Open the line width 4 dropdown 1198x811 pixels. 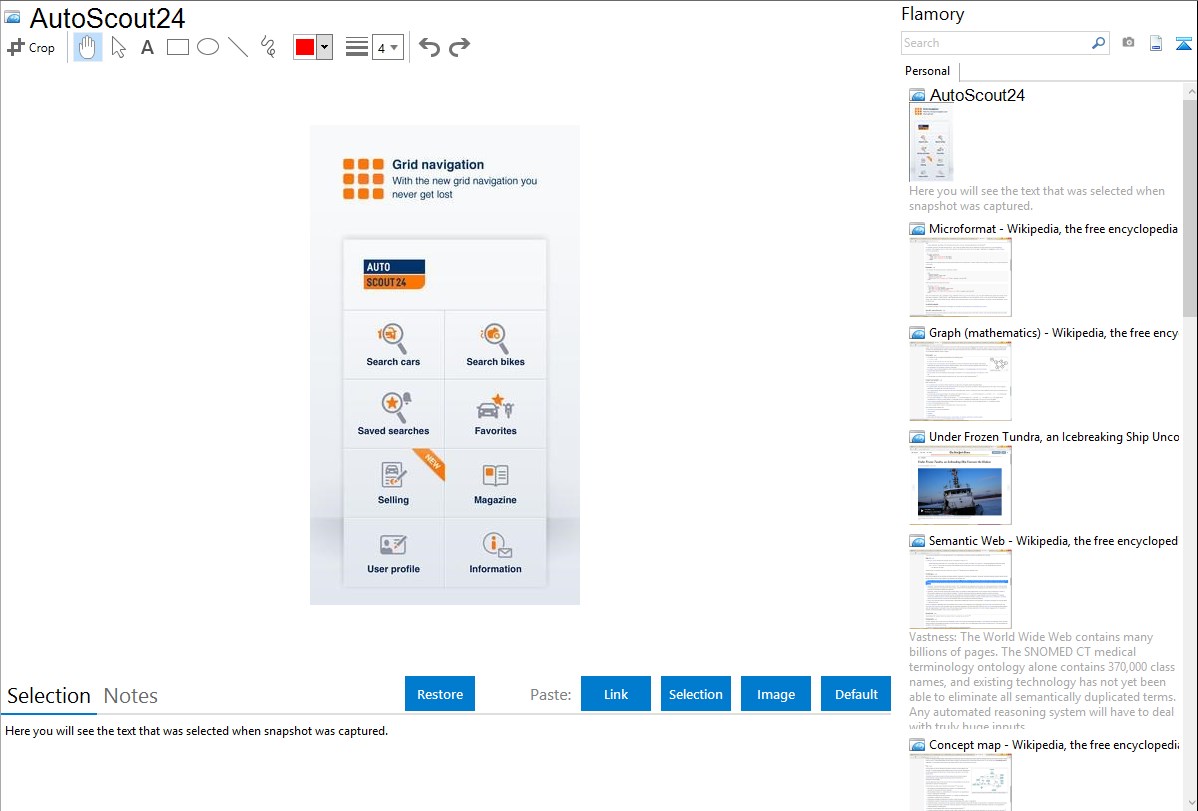[387, 48]
